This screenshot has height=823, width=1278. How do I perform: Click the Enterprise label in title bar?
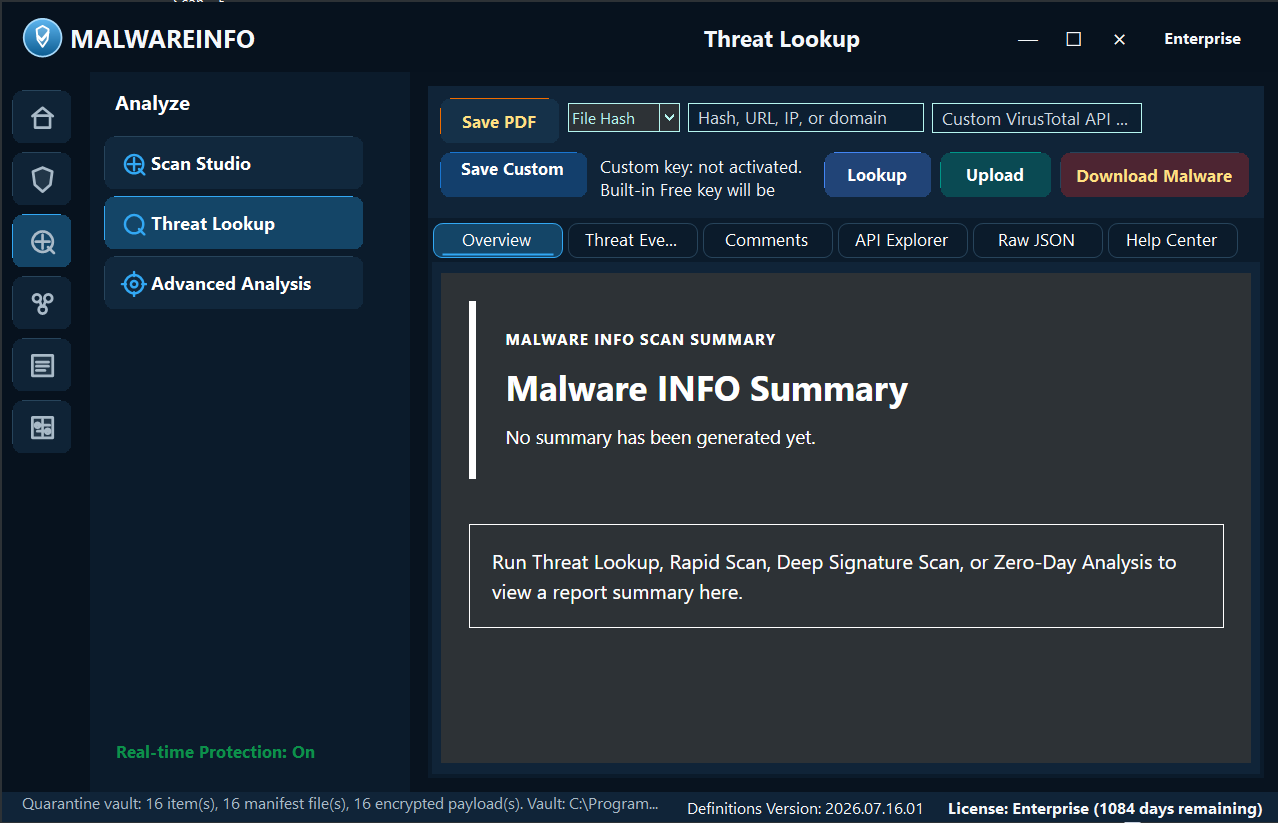pos(1202,39)
